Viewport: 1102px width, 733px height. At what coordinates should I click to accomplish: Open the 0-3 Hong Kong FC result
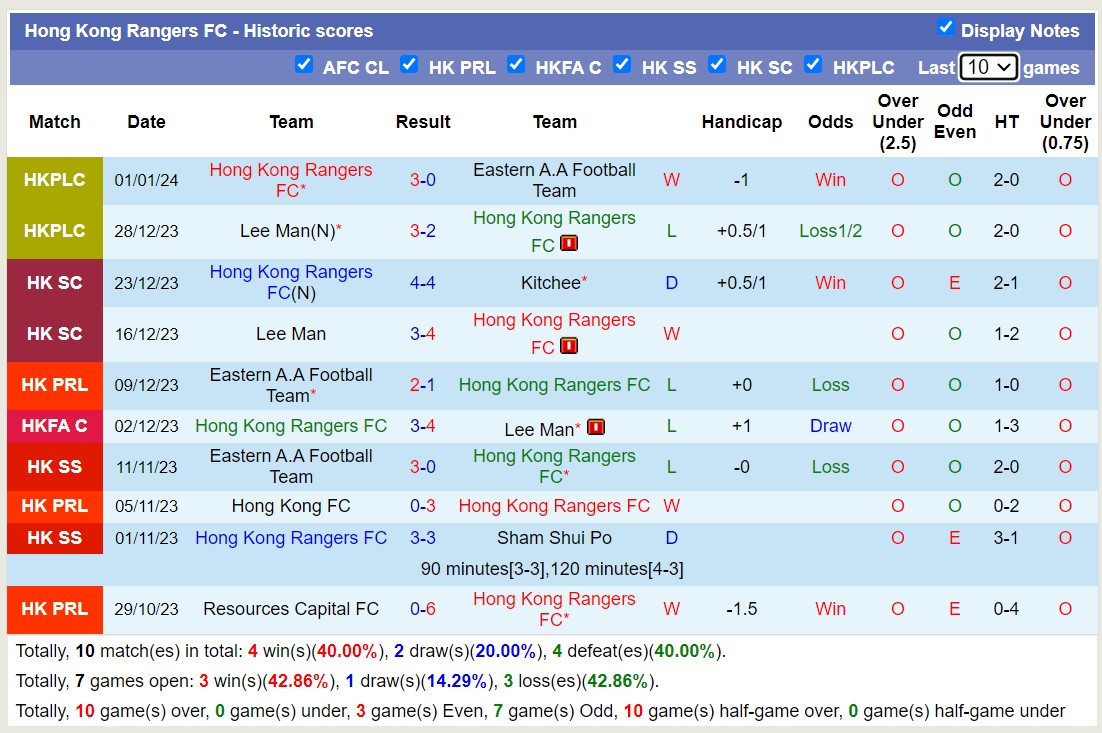(x=422, y=506)
